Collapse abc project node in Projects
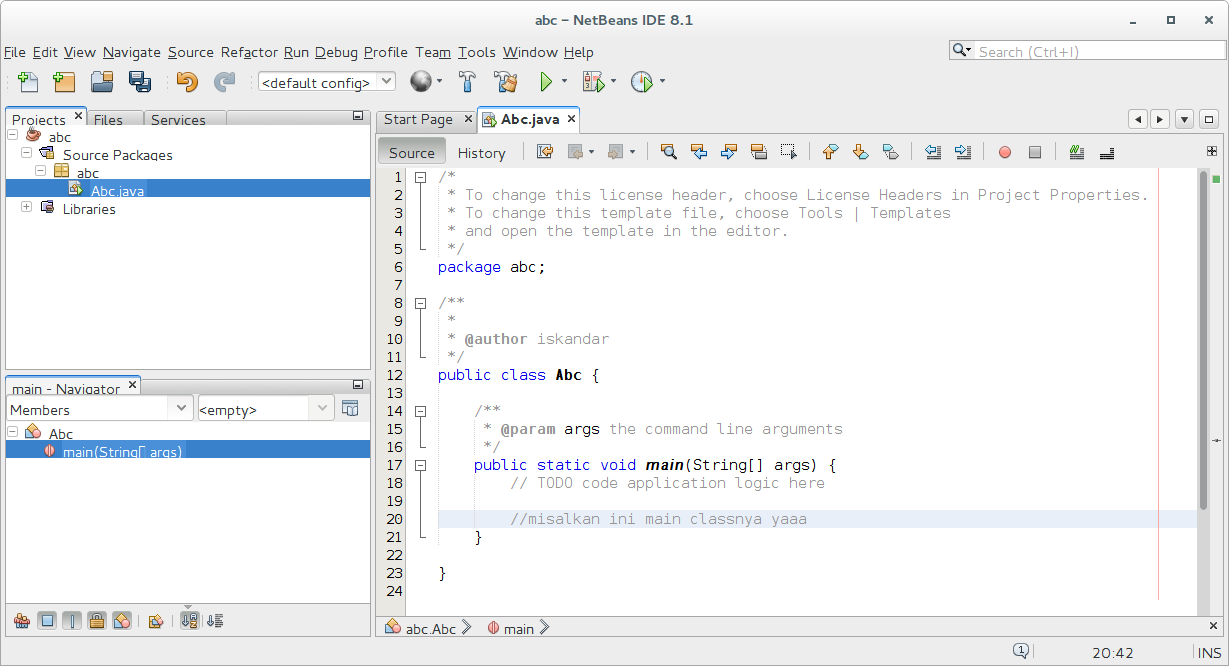1229x666 pixels. (12, 135)
